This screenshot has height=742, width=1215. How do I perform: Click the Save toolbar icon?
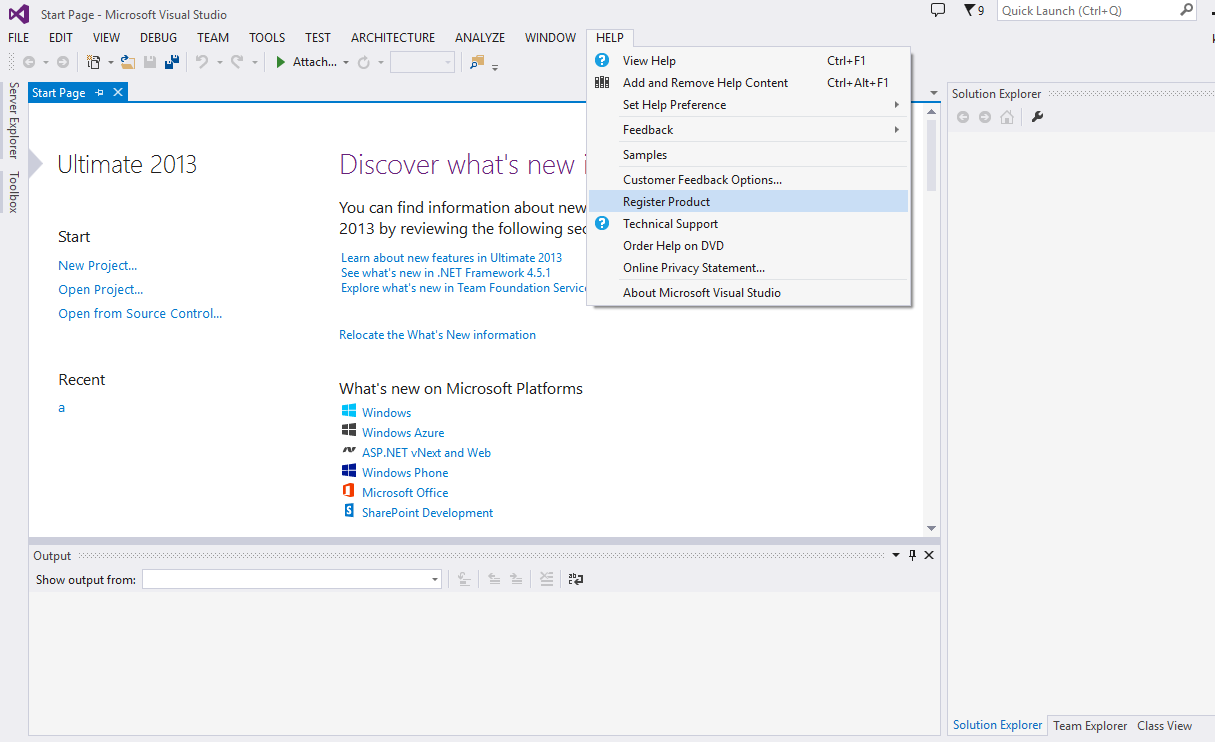(x=150, y=62)
